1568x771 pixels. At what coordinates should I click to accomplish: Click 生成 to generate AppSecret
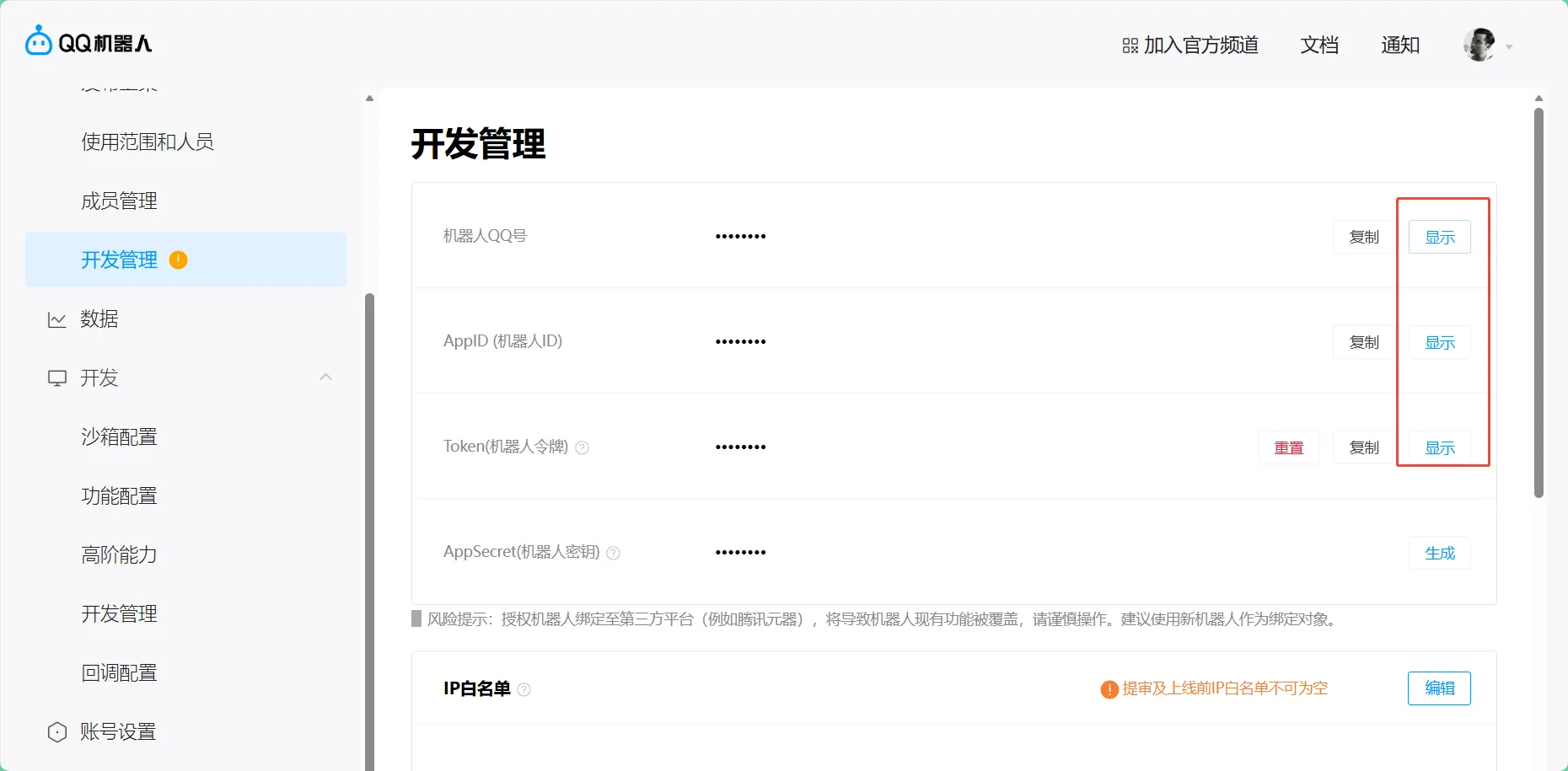[x=1439, y=554]
